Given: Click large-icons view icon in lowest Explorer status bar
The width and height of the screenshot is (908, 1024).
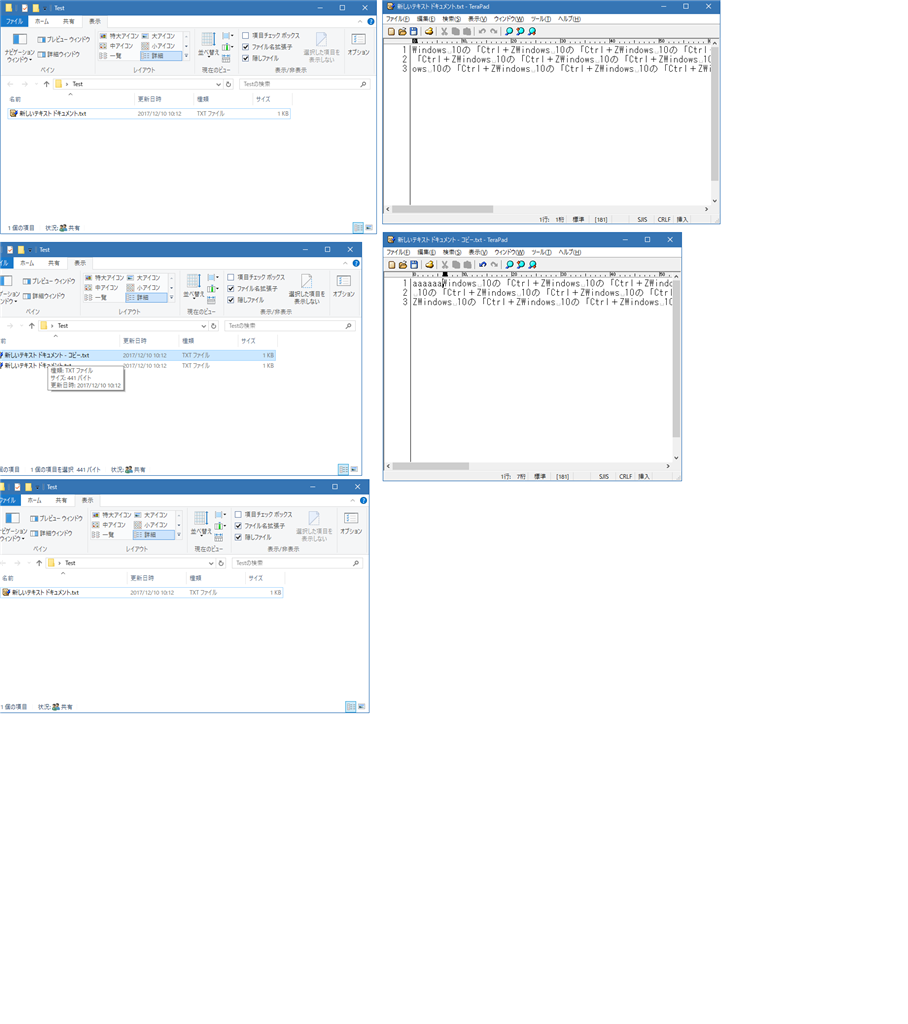Looking at the screenshot, I should (x=361, y=707).
